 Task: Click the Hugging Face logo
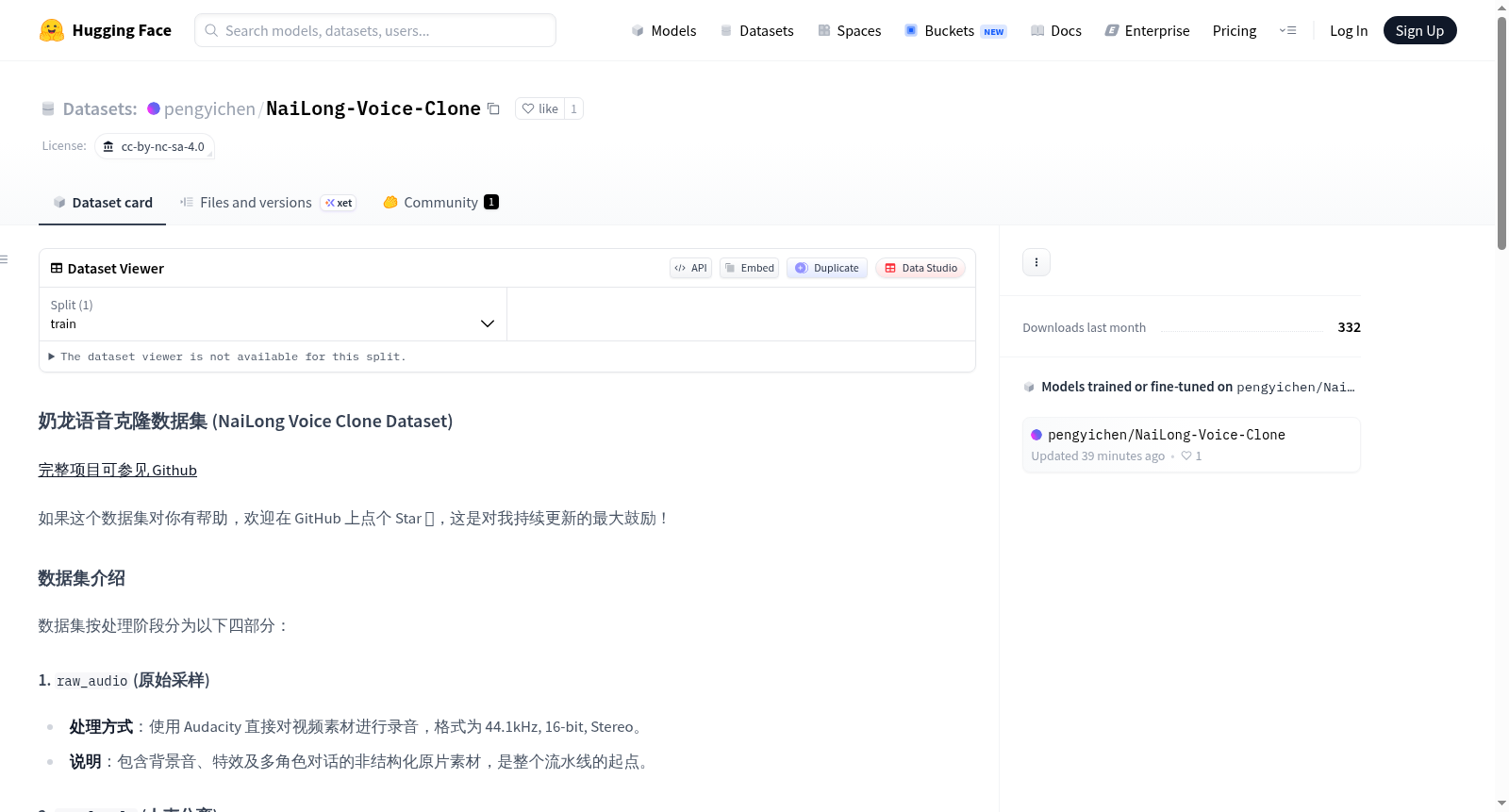(105, 30)
